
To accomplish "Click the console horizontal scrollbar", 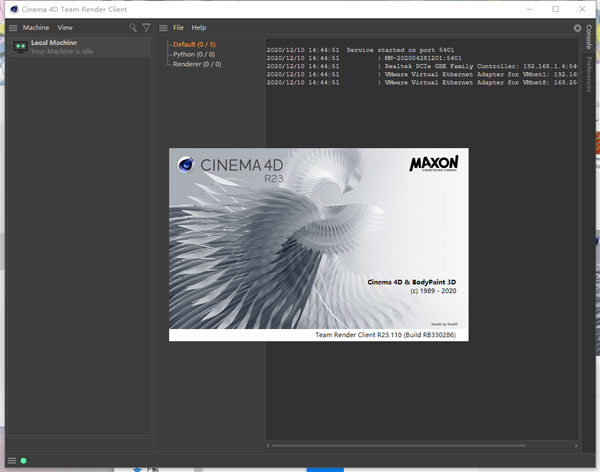I will 420,445.
